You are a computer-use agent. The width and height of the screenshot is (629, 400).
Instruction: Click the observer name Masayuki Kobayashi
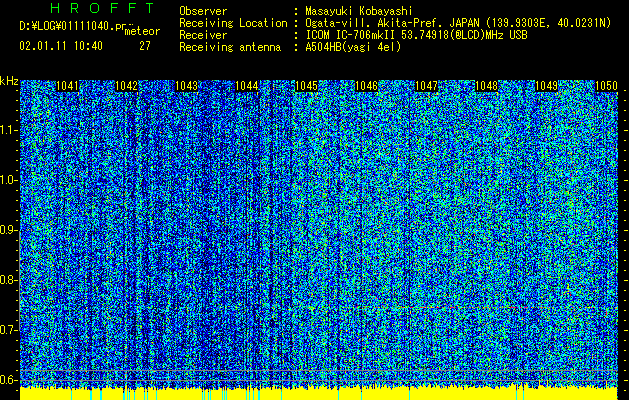click(359, 11)
